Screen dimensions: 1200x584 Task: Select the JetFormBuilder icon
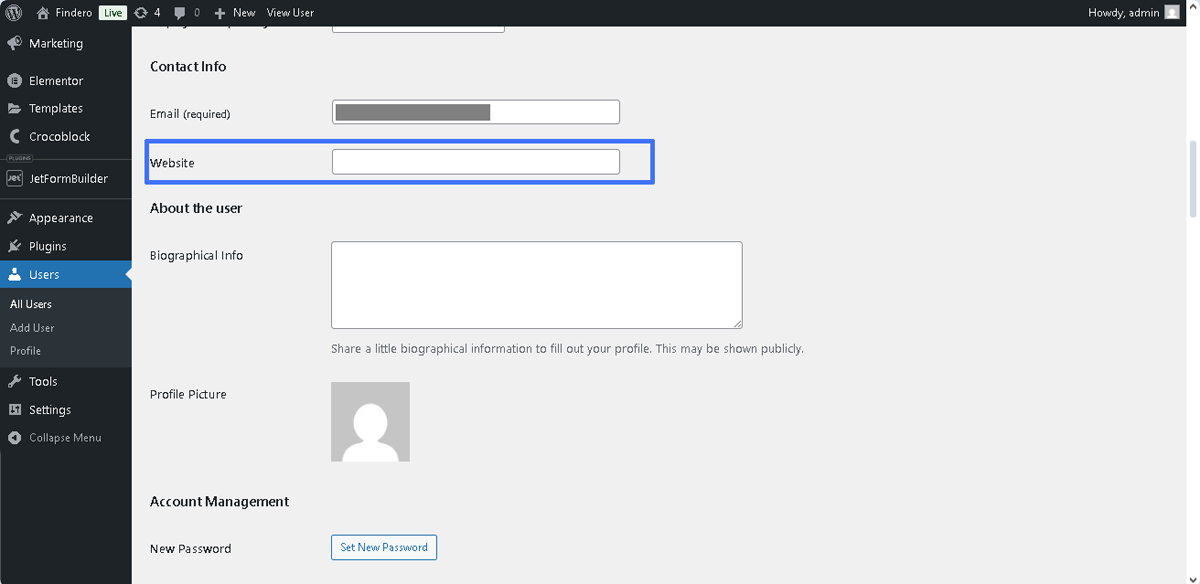(x=14, y=178)
